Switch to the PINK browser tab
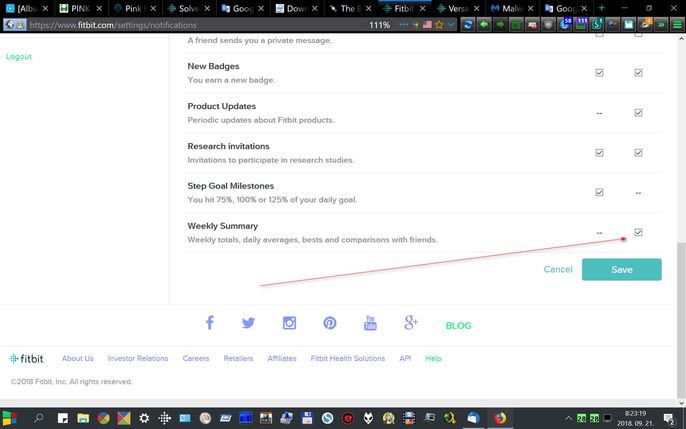Screen dimensions: 686x429 (80, 8)
